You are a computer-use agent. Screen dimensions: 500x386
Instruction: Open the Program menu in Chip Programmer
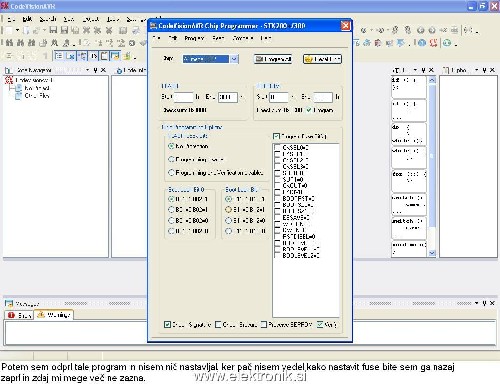point(194,38)
